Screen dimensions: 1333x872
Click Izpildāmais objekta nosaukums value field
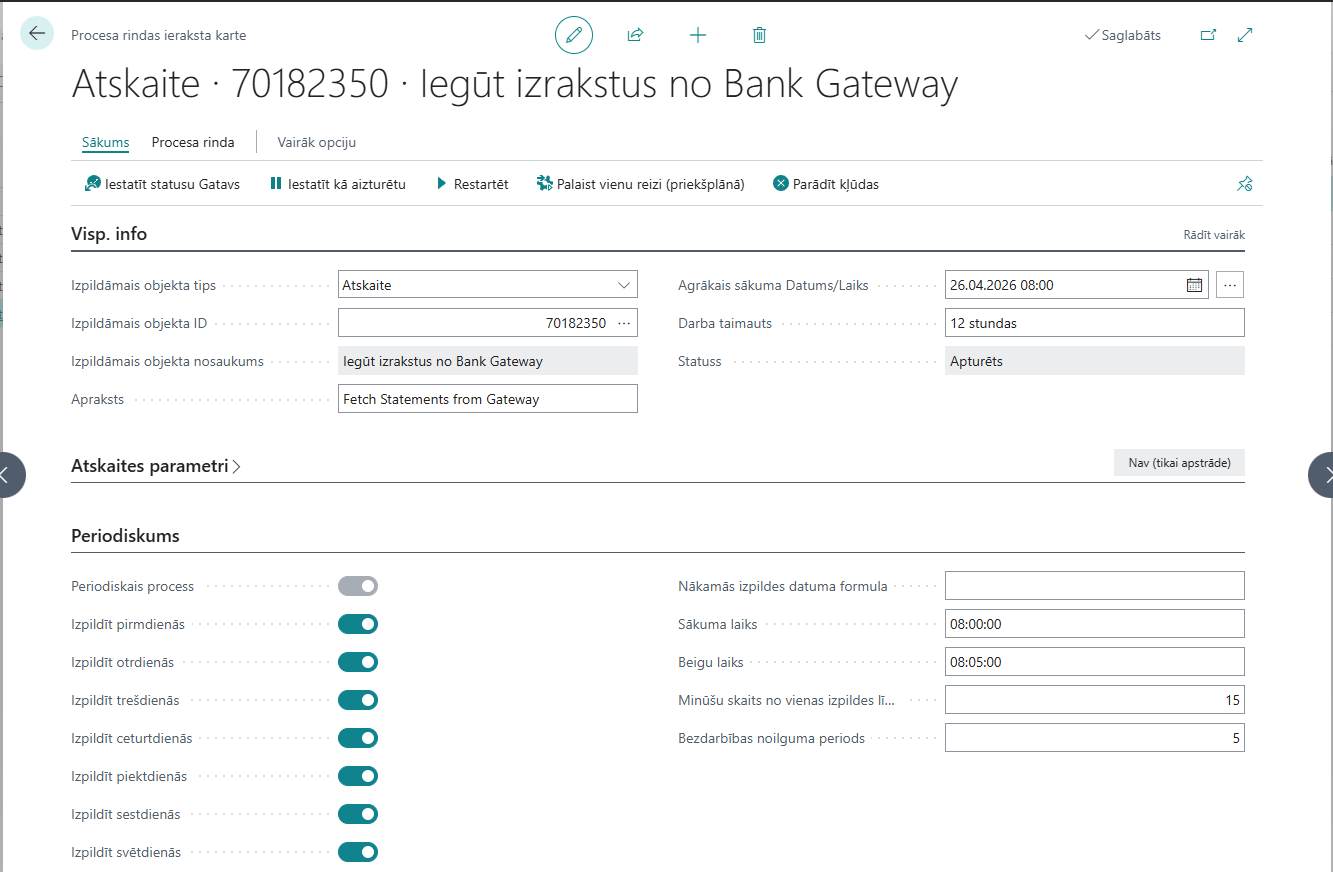(488, 361)
